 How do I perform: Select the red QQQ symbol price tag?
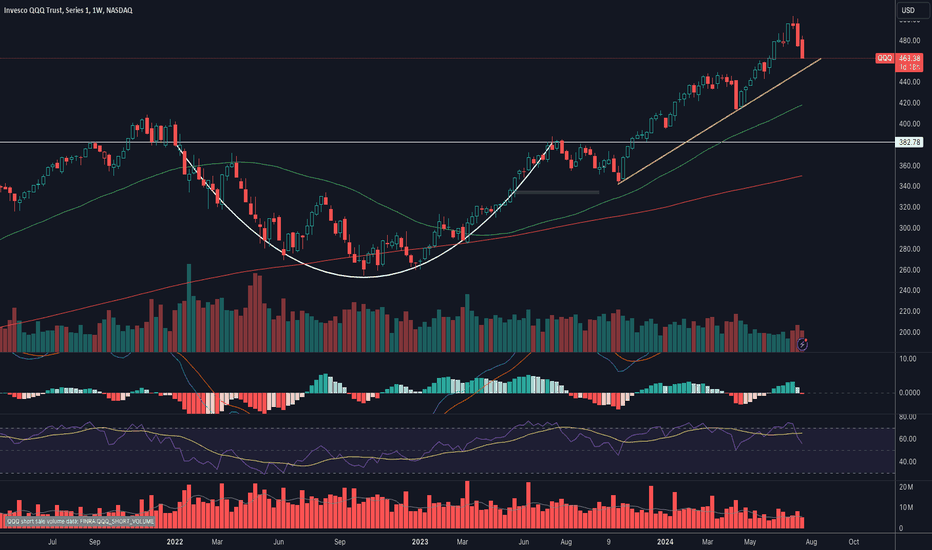pyautogui.click(x=885, y=58)
